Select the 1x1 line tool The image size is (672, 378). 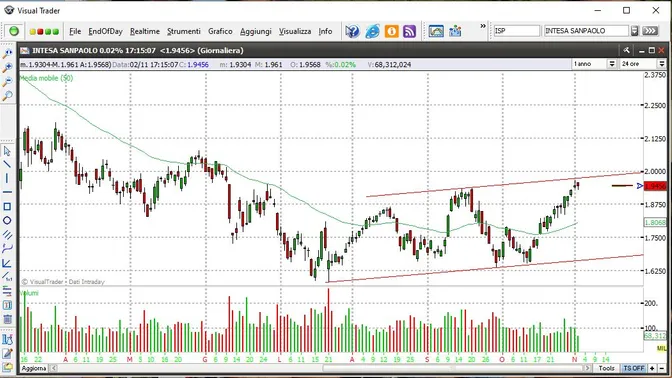(7, 277)
